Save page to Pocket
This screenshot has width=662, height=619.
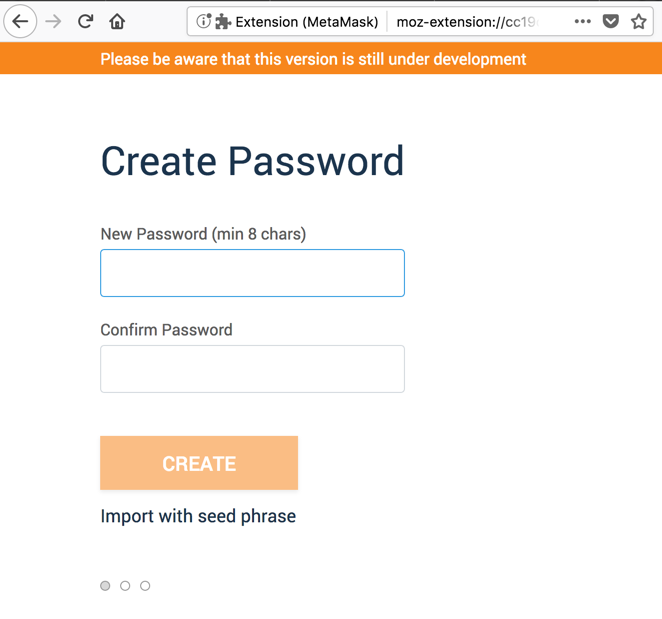click(611, 21)
